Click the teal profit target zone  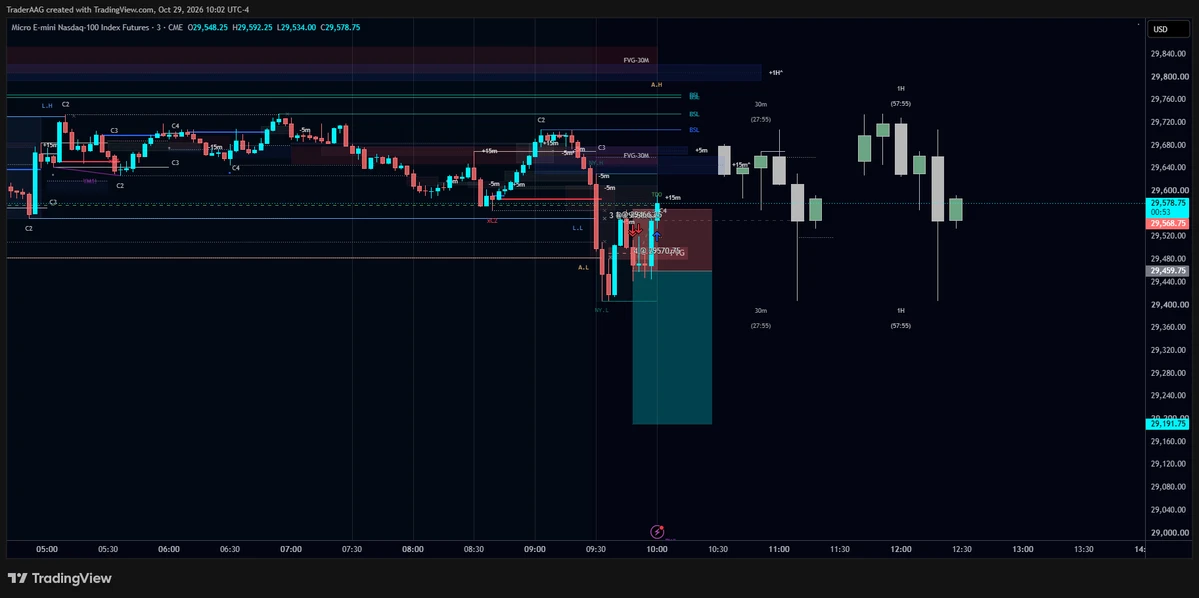tap(672, 348)
